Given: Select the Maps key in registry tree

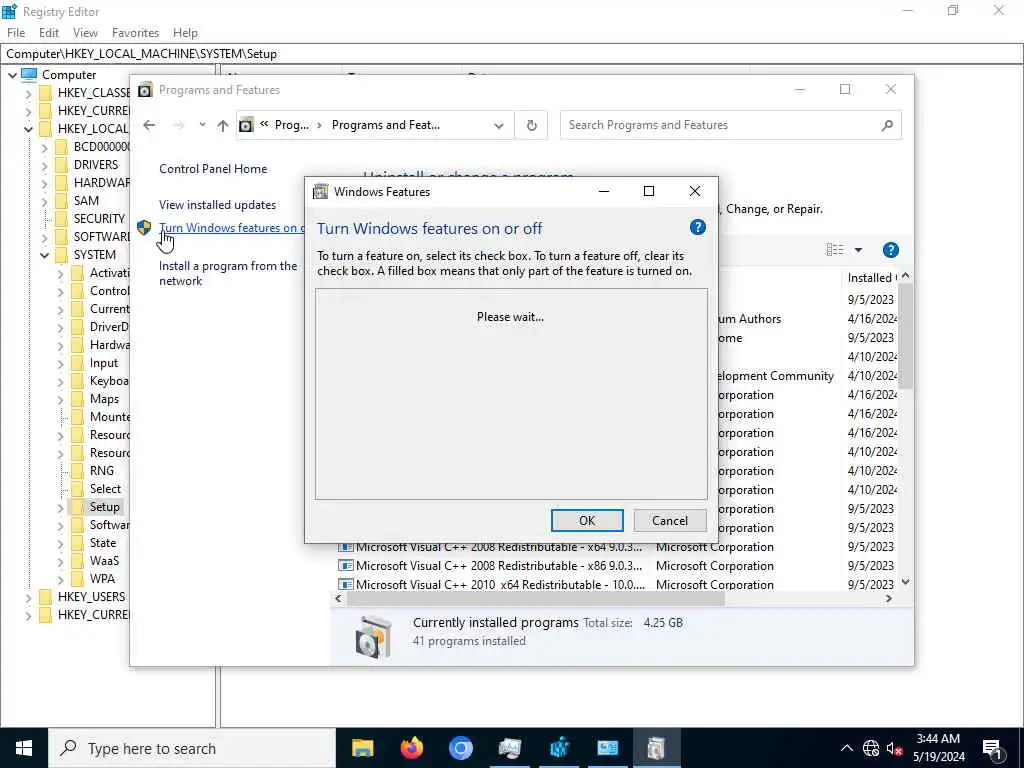Looking at the screenshot, I should 104,399.
